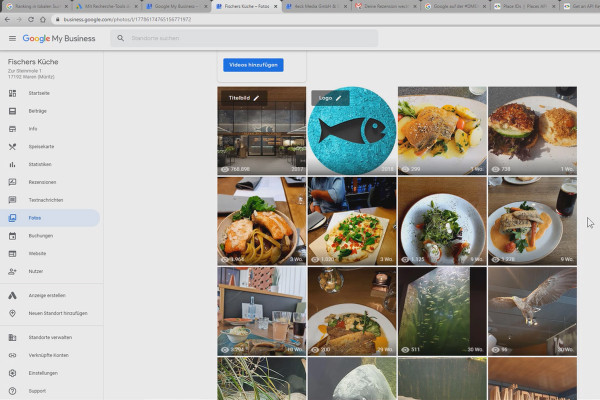Edit the Logo using pencil icon

point(338,98)
